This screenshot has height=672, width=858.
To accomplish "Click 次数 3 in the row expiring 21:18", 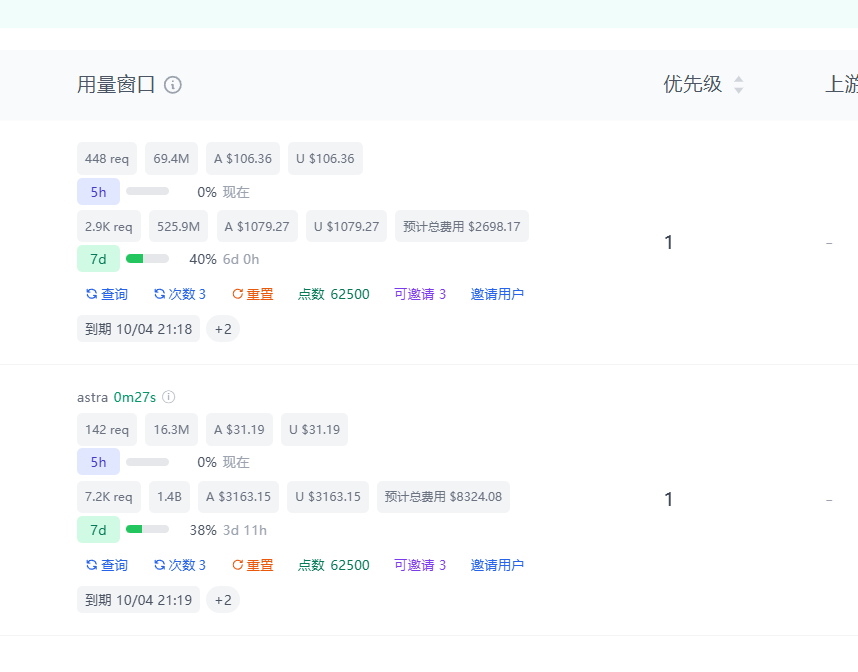I will [x=179, y=294].
